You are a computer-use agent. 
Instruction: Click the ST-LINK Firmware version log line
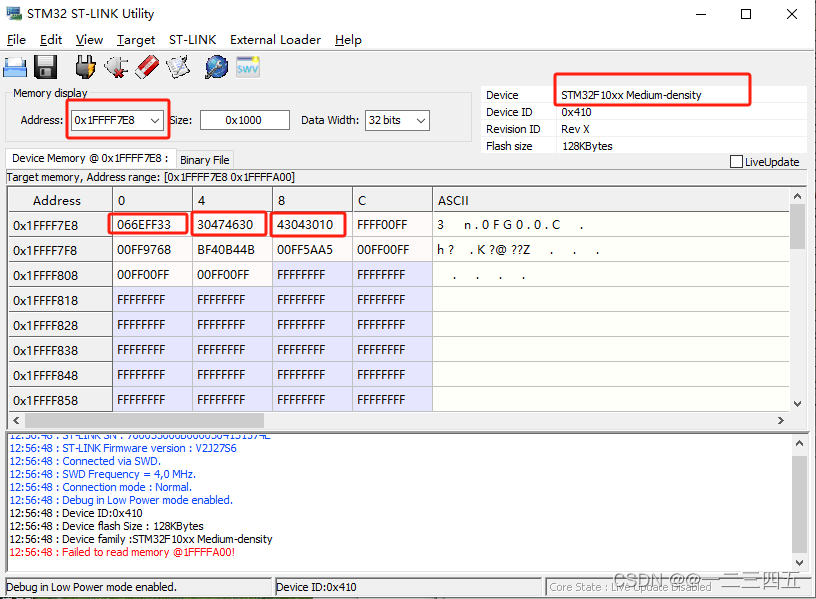click(123, 448)
